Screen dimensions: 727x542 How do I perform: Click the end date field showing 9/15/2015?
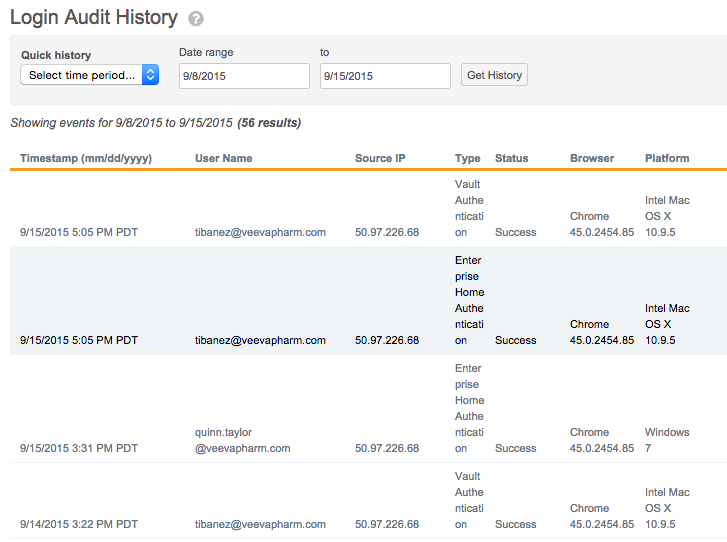click(385, 76)
